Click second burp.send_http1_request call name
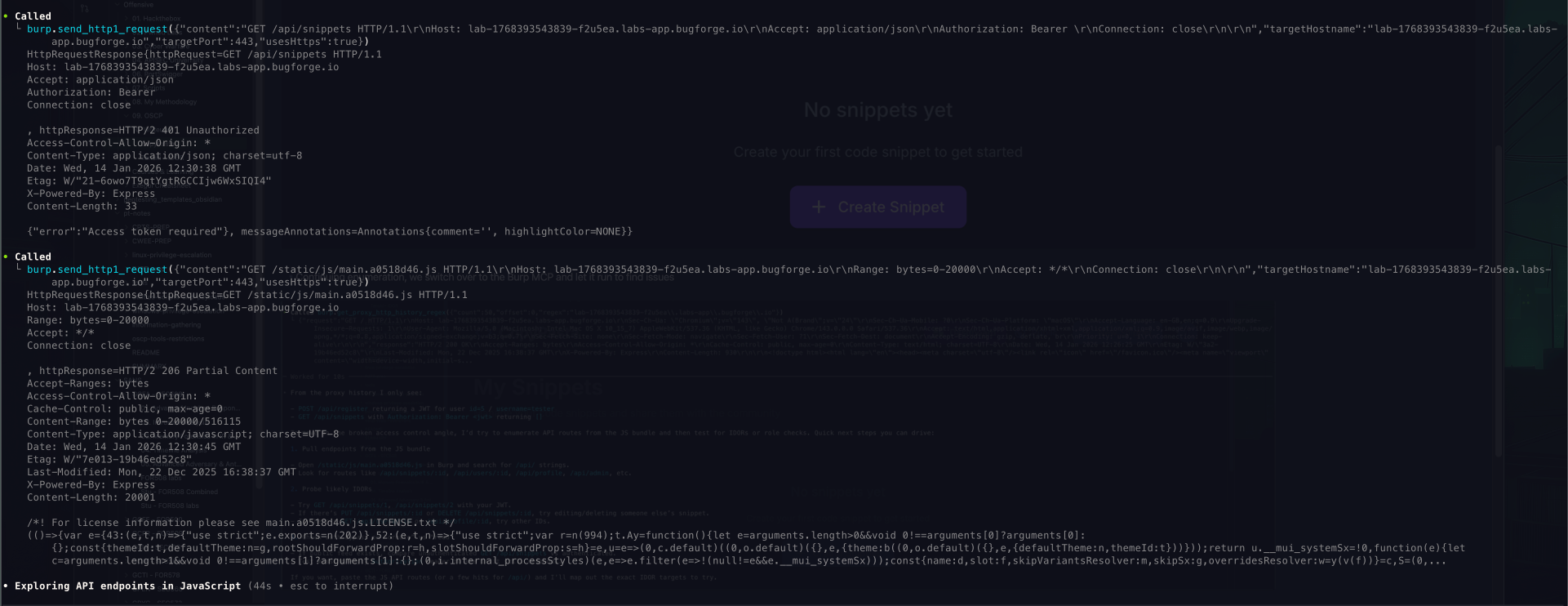This screenshot has width=1568, height=606. point(96,270)
